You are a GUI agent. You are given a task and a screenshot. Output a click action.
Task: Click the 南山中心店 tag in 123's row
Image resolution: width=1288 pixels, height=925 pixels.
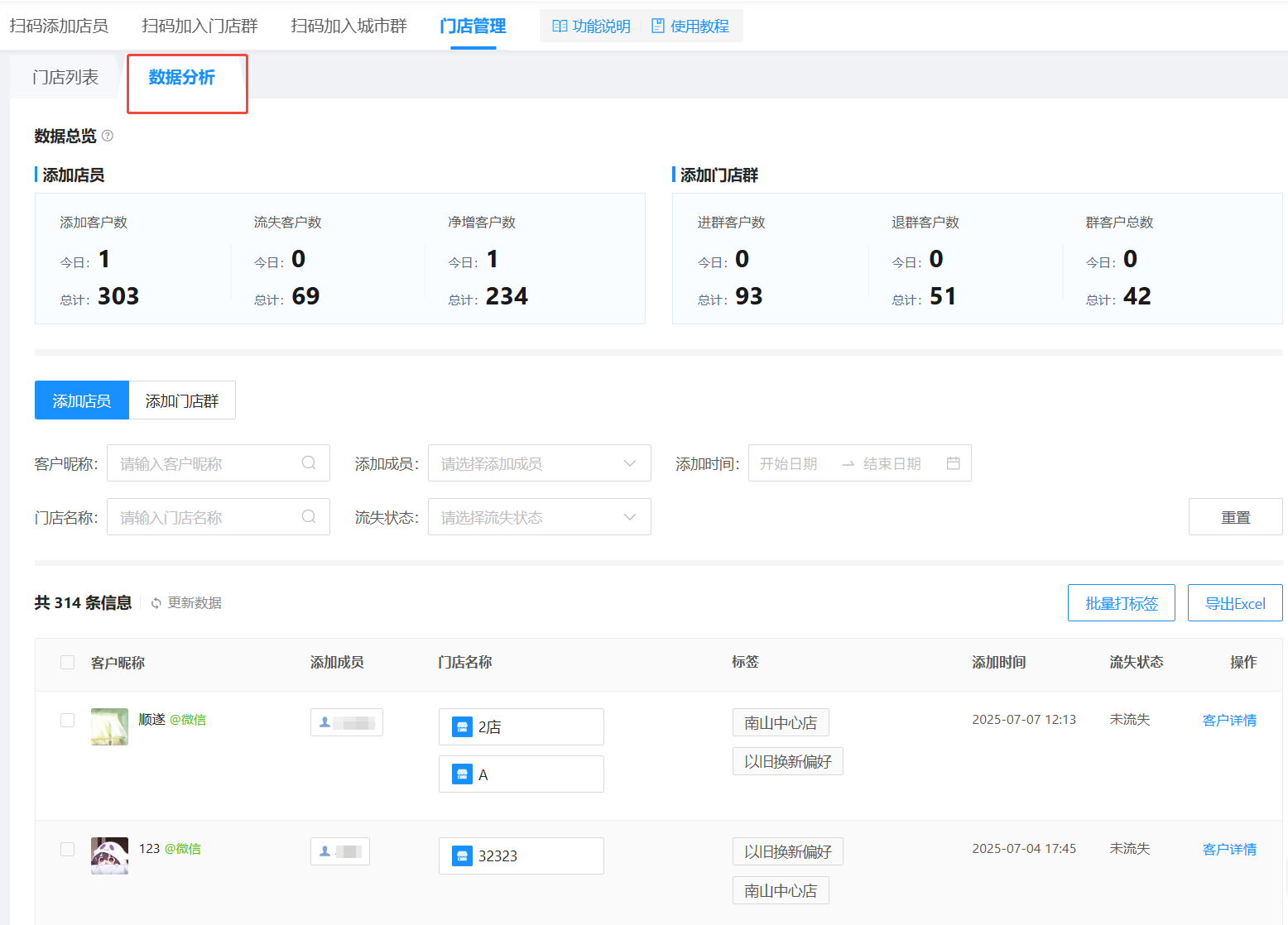coord(781,890)
